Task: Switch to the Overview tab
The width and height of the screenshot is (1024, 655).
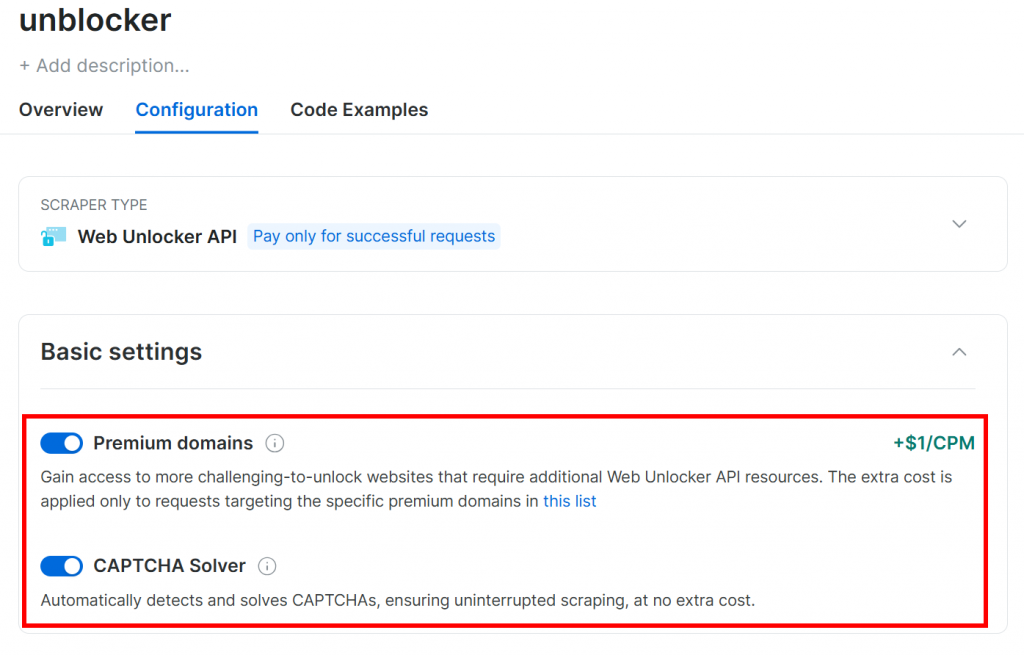Action: pos(60,110)
